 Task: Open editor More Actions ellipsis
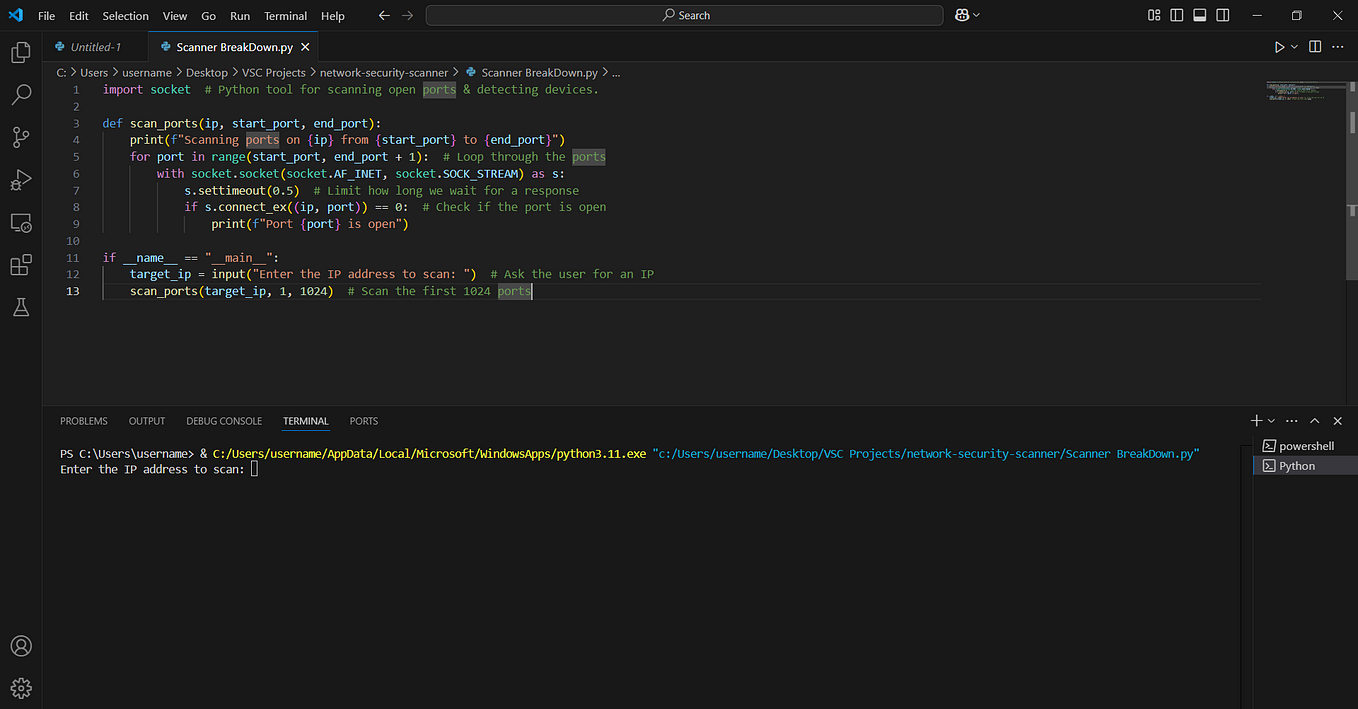(1339, 47)
